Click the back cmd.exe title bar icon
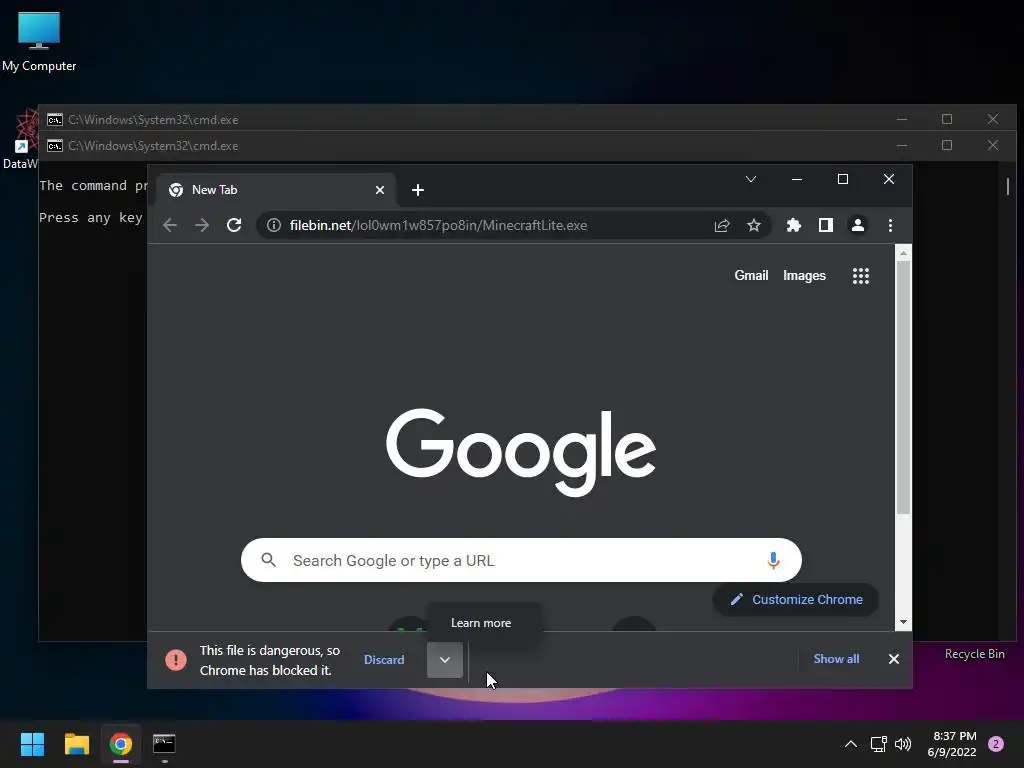The image size is (1024, 768). click(x=55, y=120)
